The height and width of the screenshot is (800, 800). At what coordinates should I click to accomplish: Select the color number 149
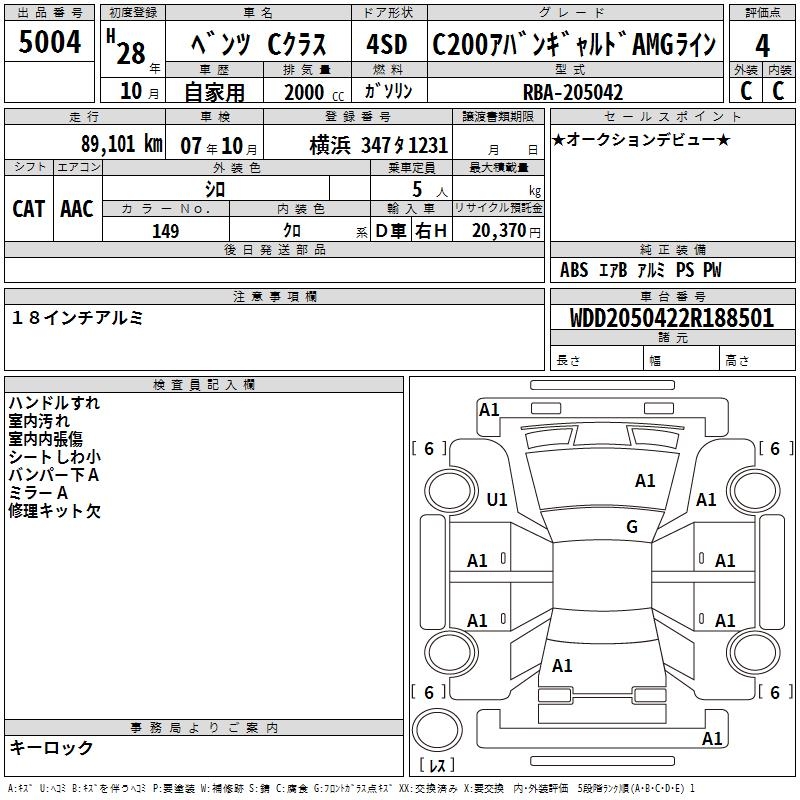coord(165,231)
